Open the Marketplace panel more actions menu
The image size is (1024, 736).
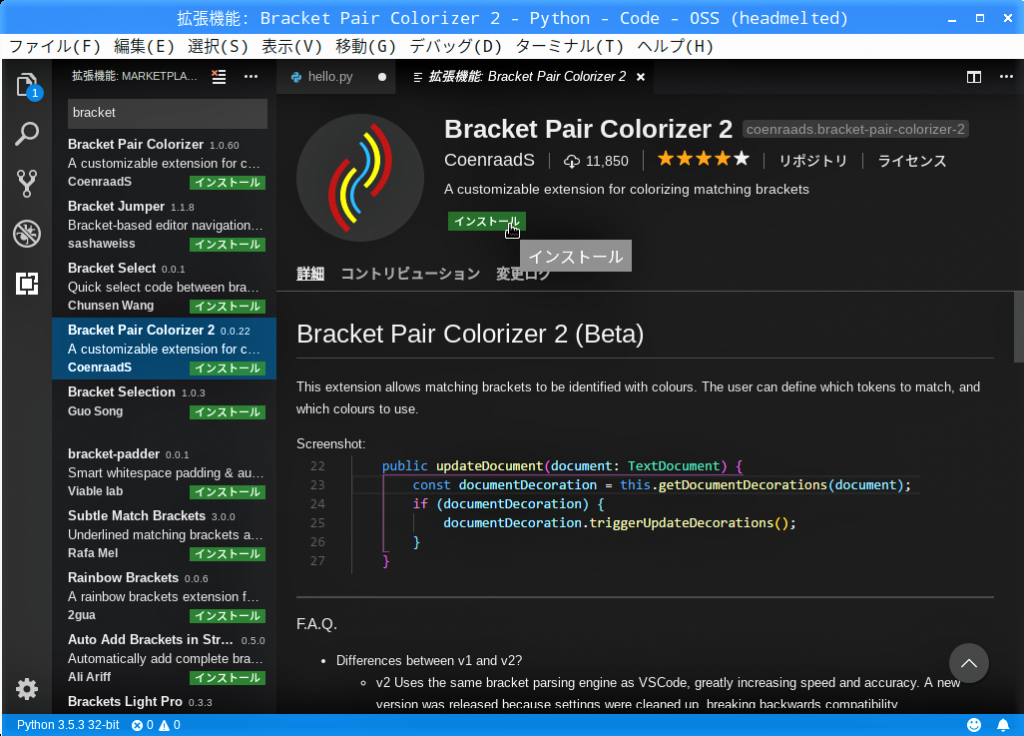tap(251, 76)
